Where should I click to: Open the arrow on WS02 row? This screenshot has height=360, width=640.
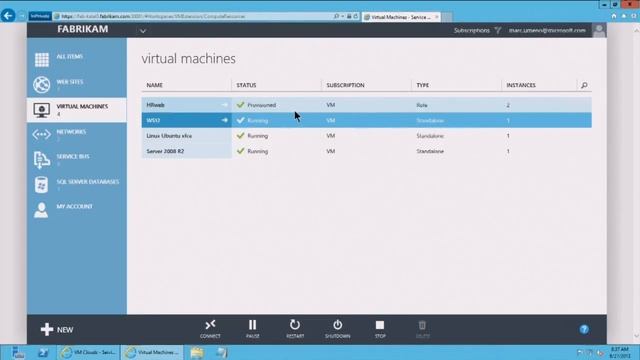(x=224, y=120)
